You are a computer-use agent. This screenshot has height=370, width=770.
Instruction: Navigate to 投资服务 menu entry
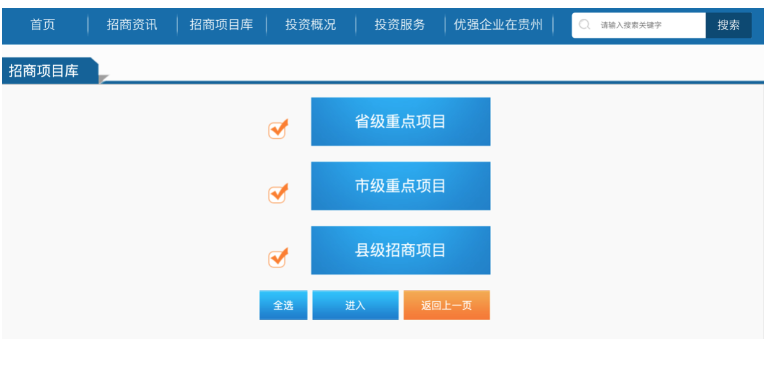[400, 25]
